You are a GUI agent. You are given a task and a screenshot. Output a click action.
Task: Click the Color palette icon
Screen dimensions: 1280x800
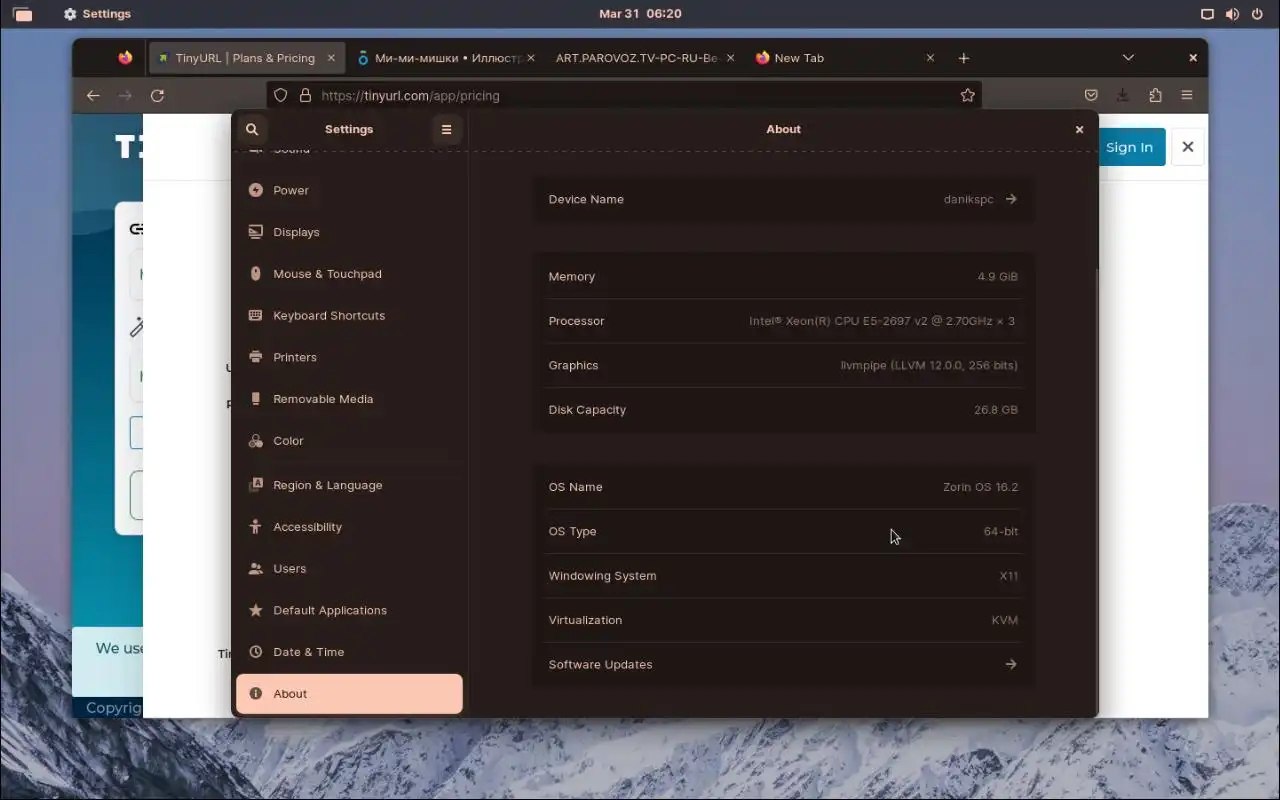[x=255, y=441]
